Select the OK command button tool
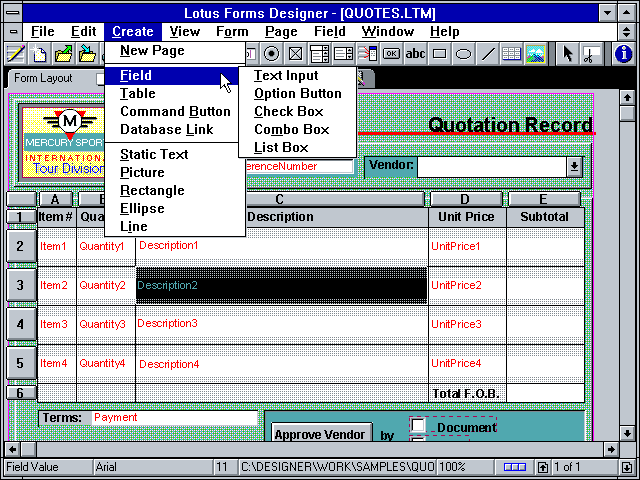 [391, 53]
